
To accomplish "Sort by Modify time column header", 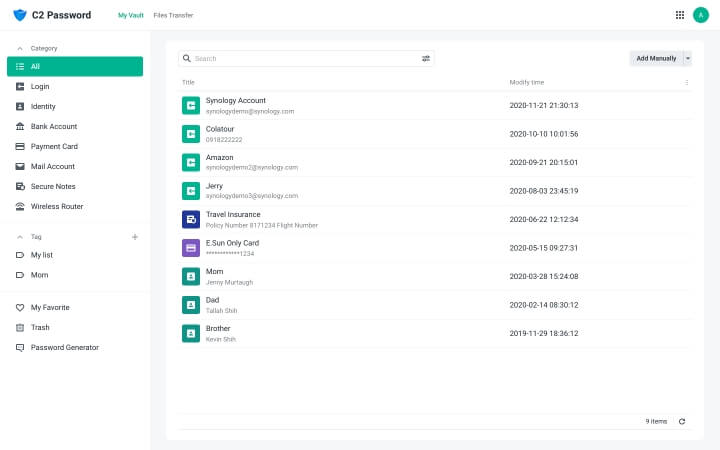I will (x=527, y=82).
